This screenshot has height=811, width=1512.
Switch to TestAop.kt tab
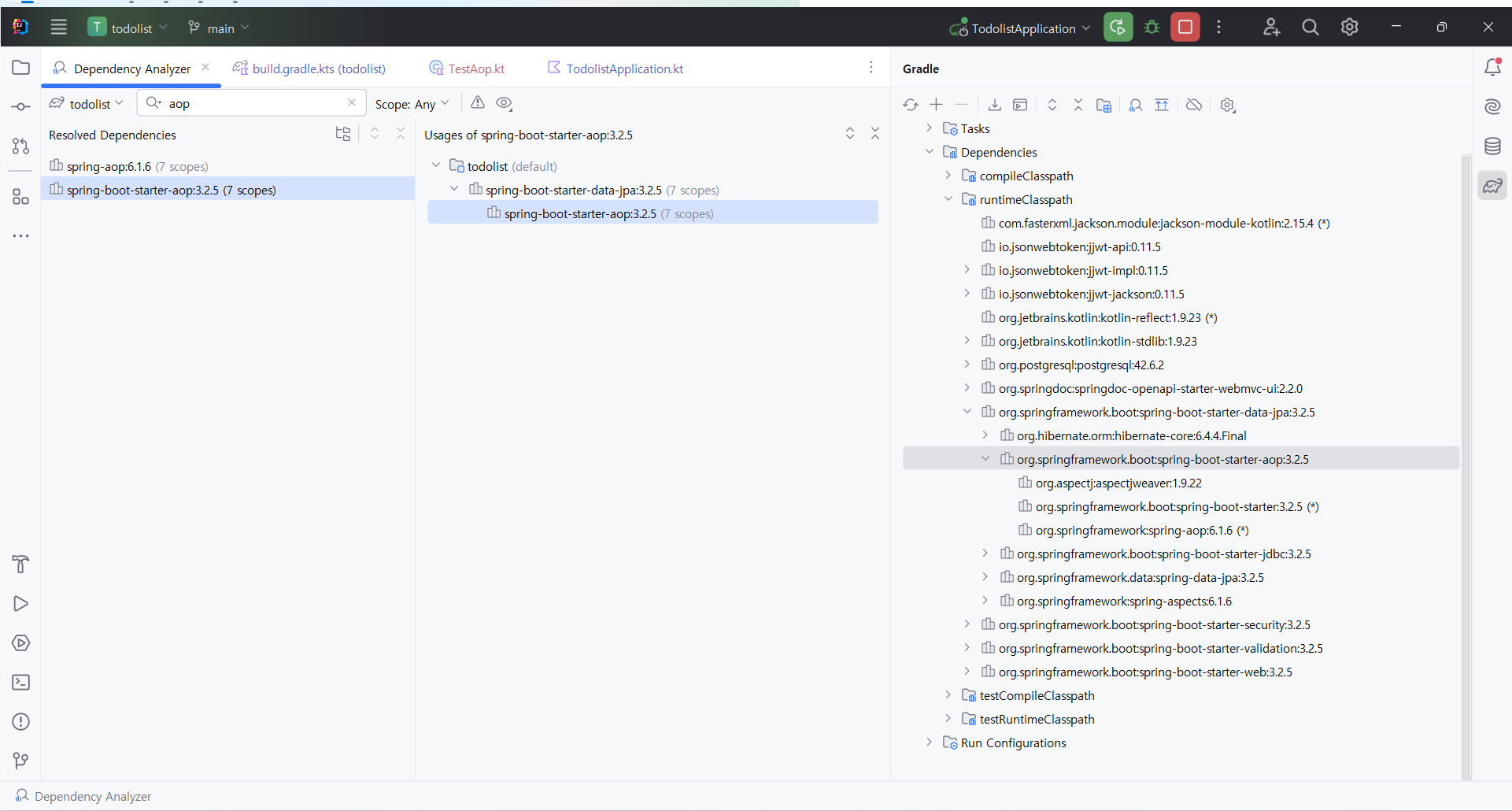coord(467,69)
